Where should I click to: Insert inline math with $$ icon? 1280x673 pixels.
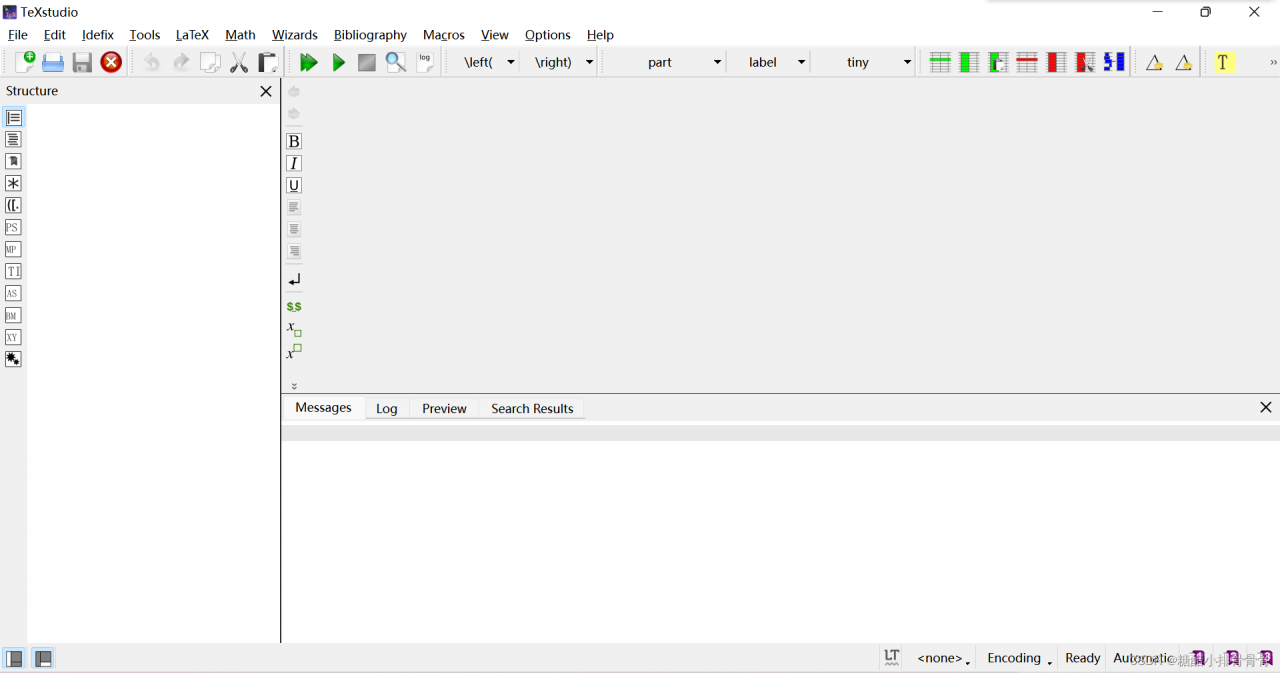pos(294,307)
